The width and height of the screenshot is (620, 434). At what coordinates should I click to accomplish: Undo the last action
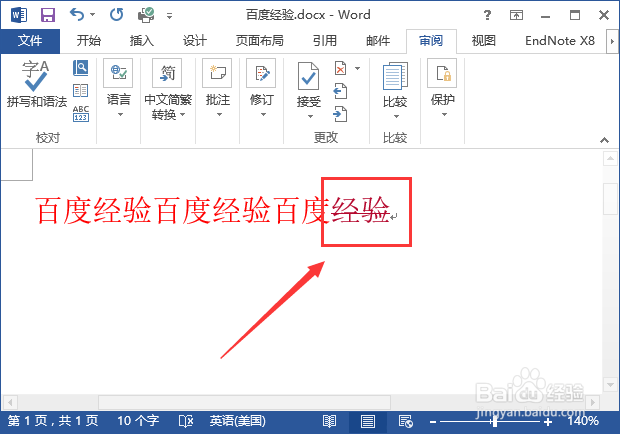77,15
